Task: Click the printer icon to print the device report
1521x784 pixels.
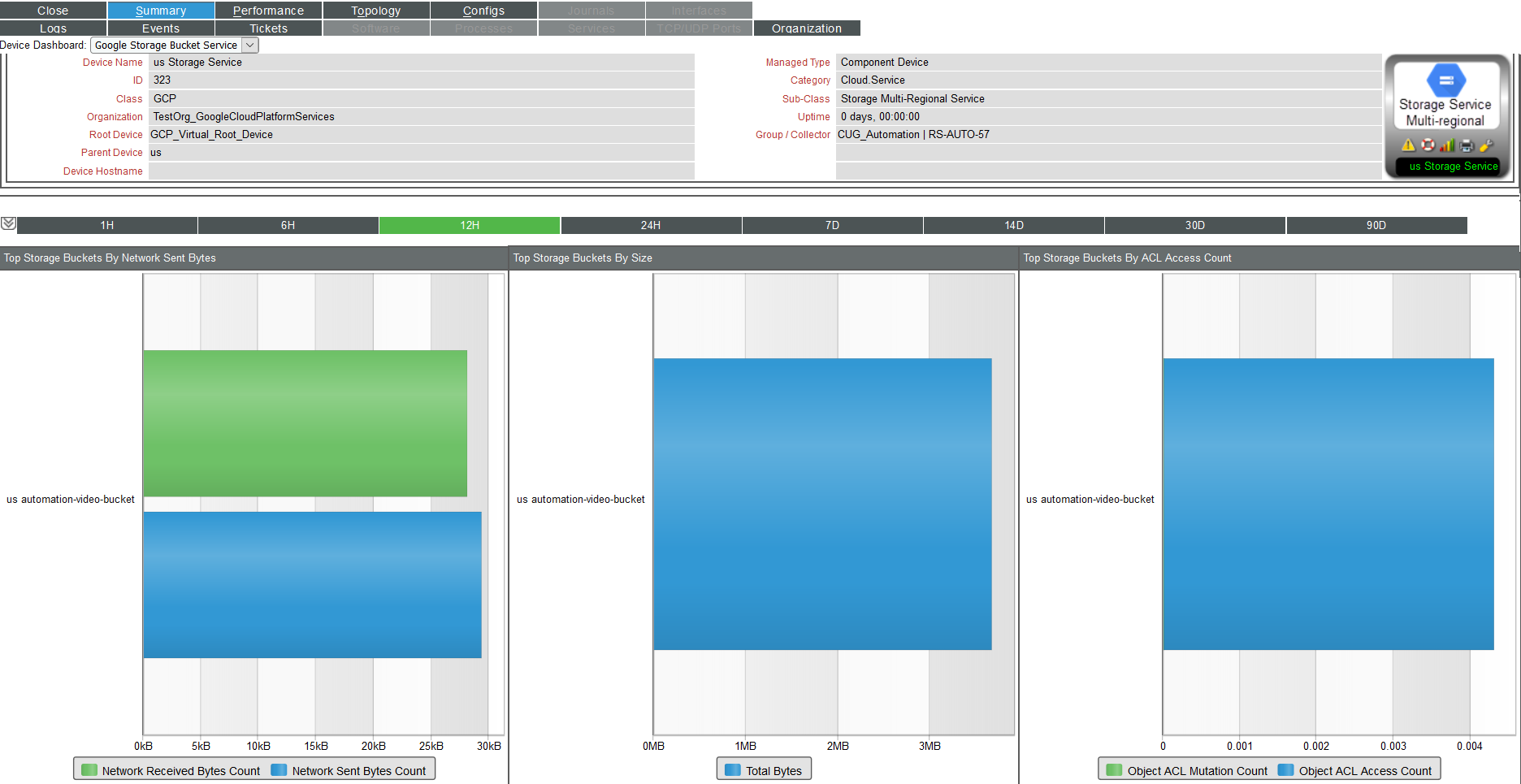Action: pyautogui.click(x=1467, y=145)
